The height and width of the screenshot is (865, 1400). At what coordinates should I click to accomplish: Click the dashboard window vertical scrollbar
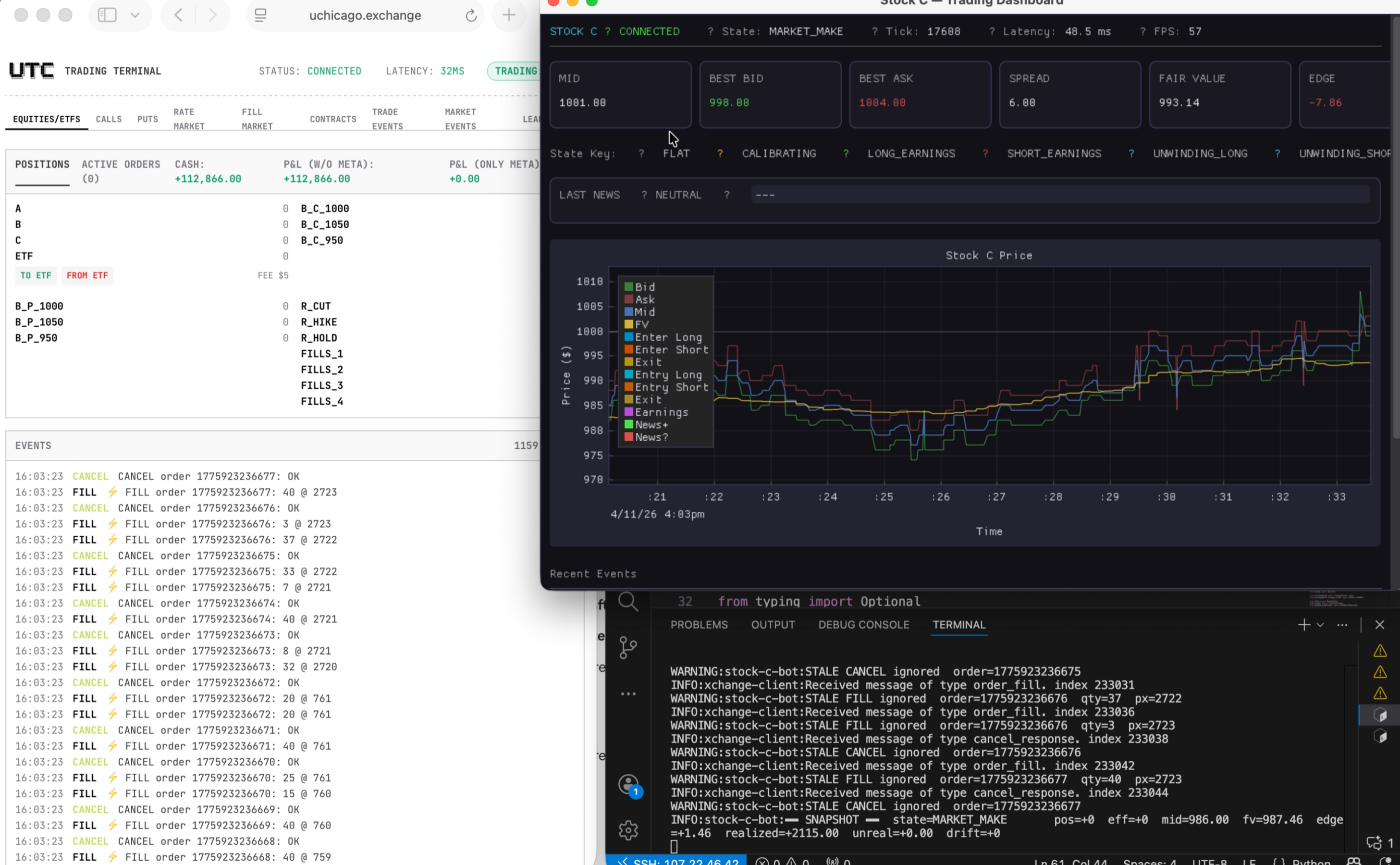[1395, 229]
